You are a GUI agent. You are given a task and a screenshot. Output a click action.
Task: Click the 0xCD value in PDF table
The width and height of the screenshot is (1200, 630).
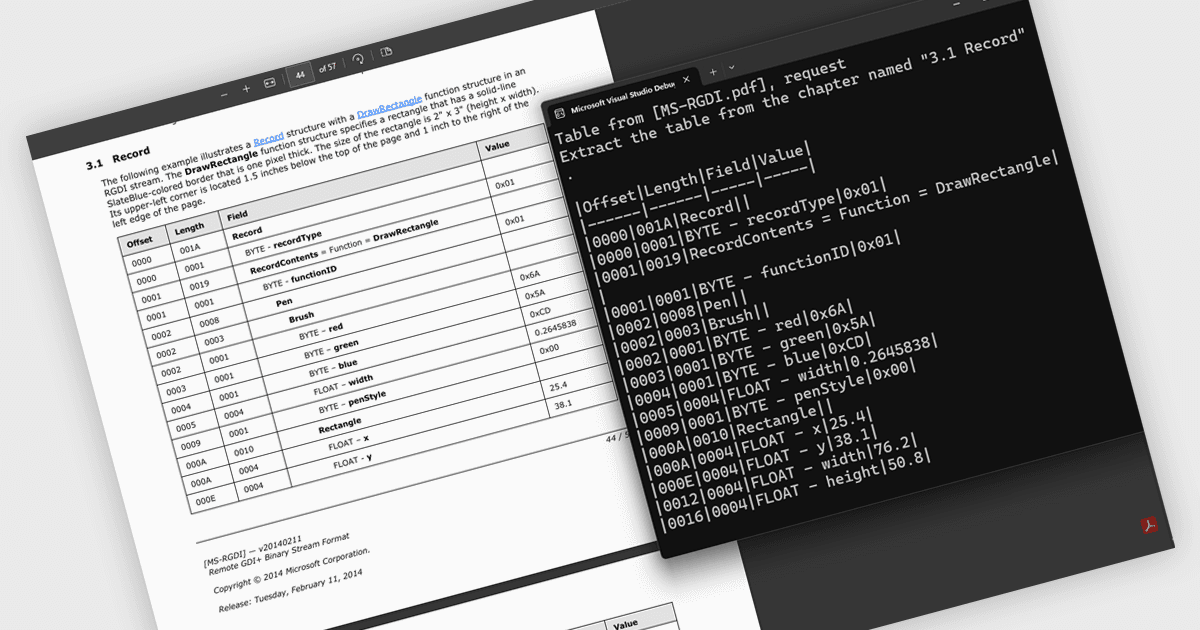[540, 314]
